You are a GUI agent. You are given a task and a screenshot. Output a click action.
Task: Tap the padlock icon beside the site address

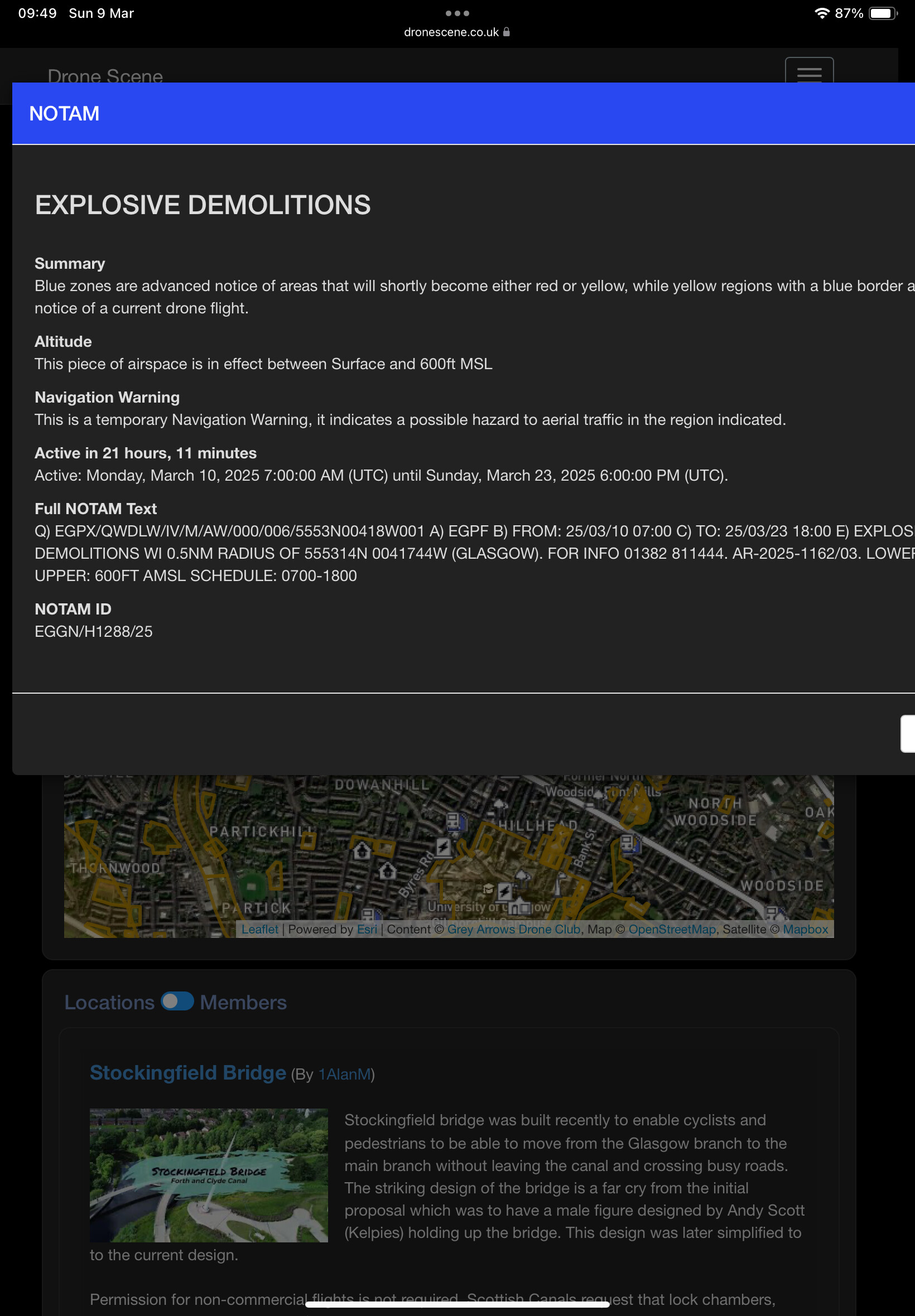[506, 32]
